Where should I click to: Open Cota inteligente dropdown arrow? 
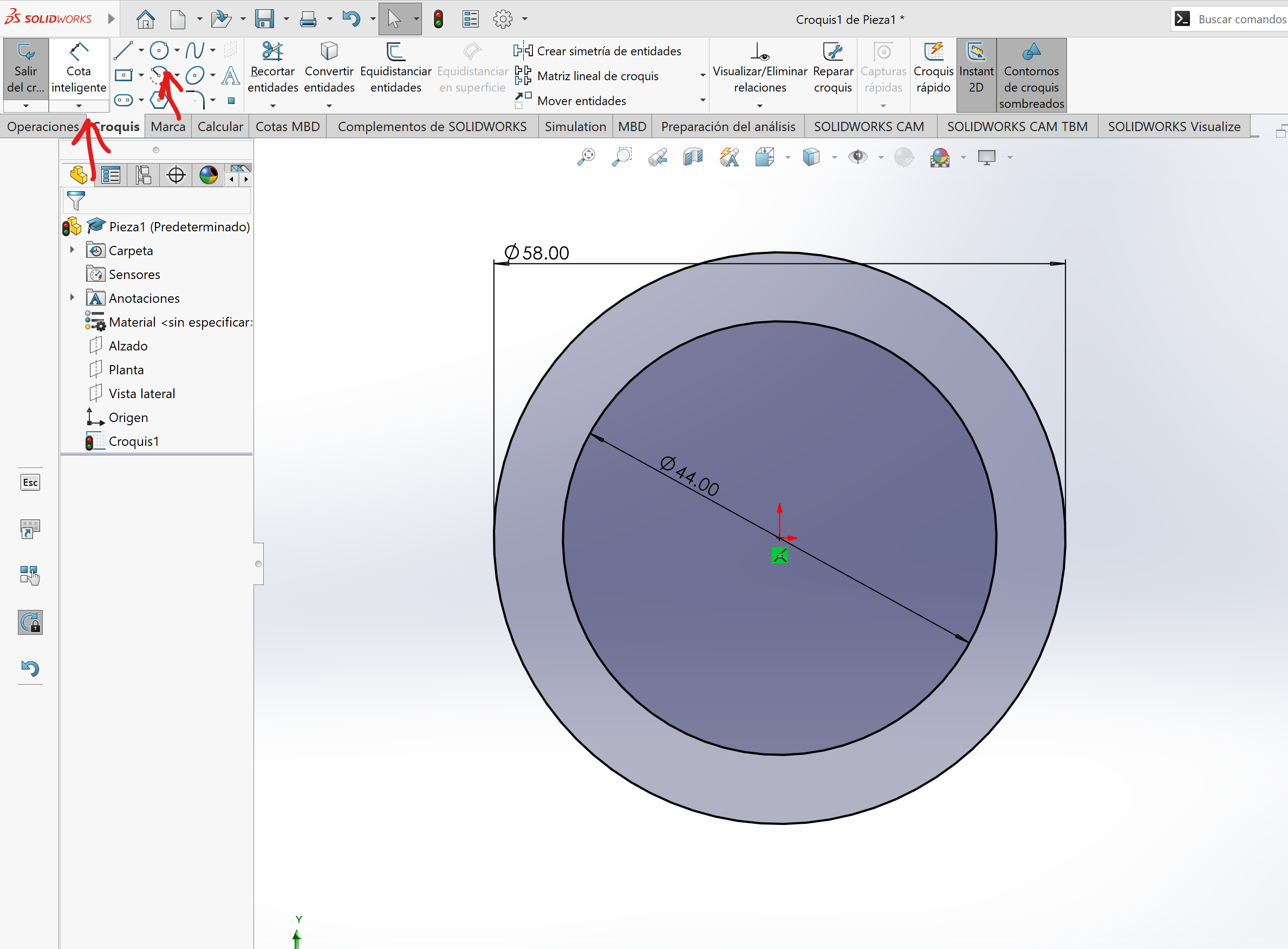(x=79, y=106)
